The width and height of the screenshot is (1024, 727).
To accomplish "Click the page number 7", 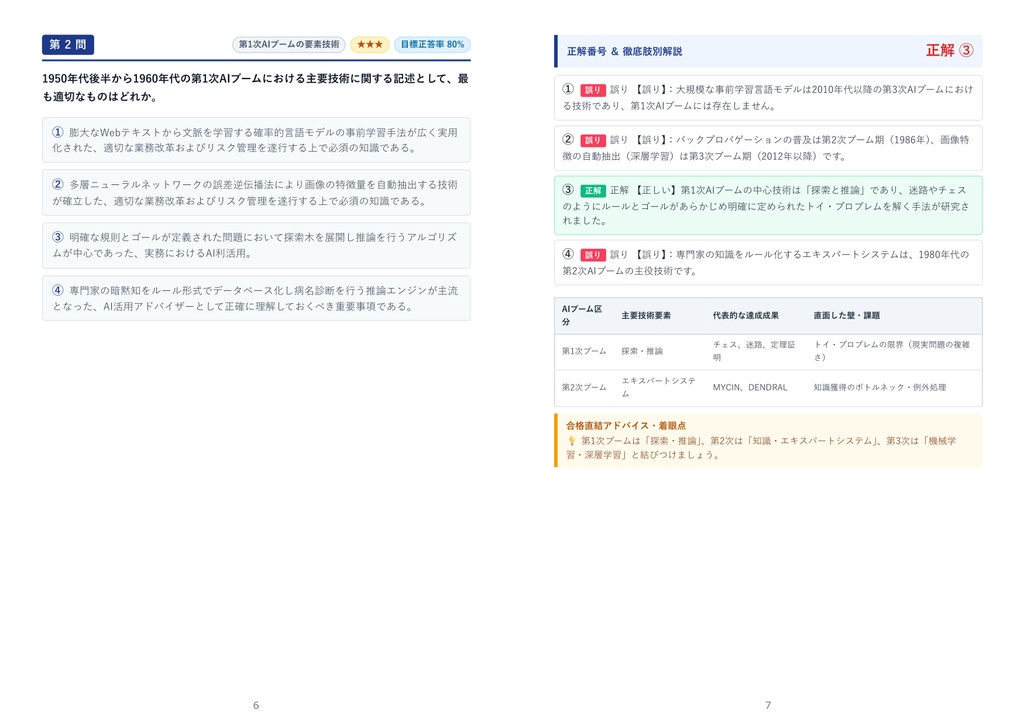I will 768,705.
